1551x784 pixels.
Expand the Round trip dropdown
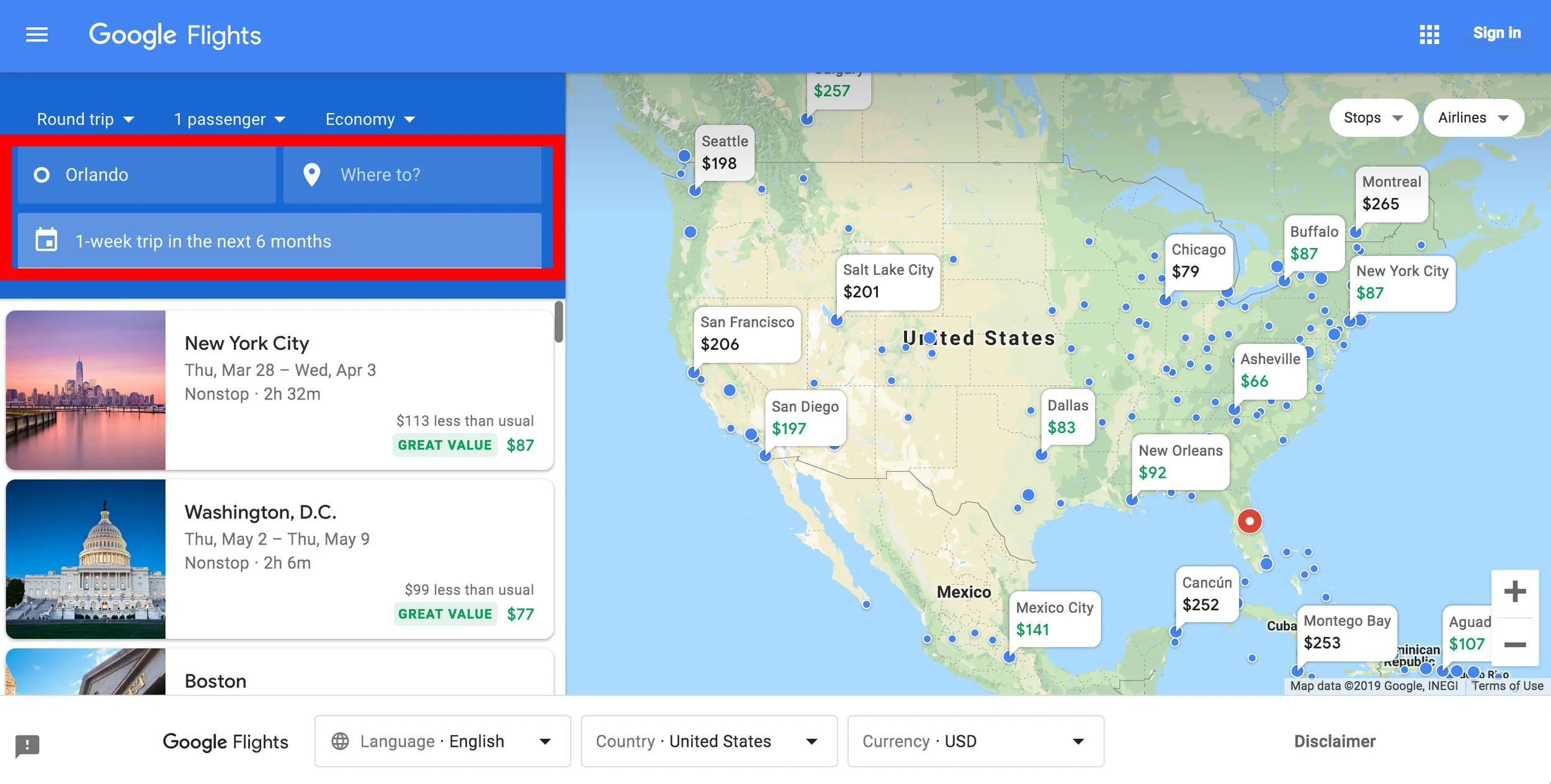click(x=86, y=119)
